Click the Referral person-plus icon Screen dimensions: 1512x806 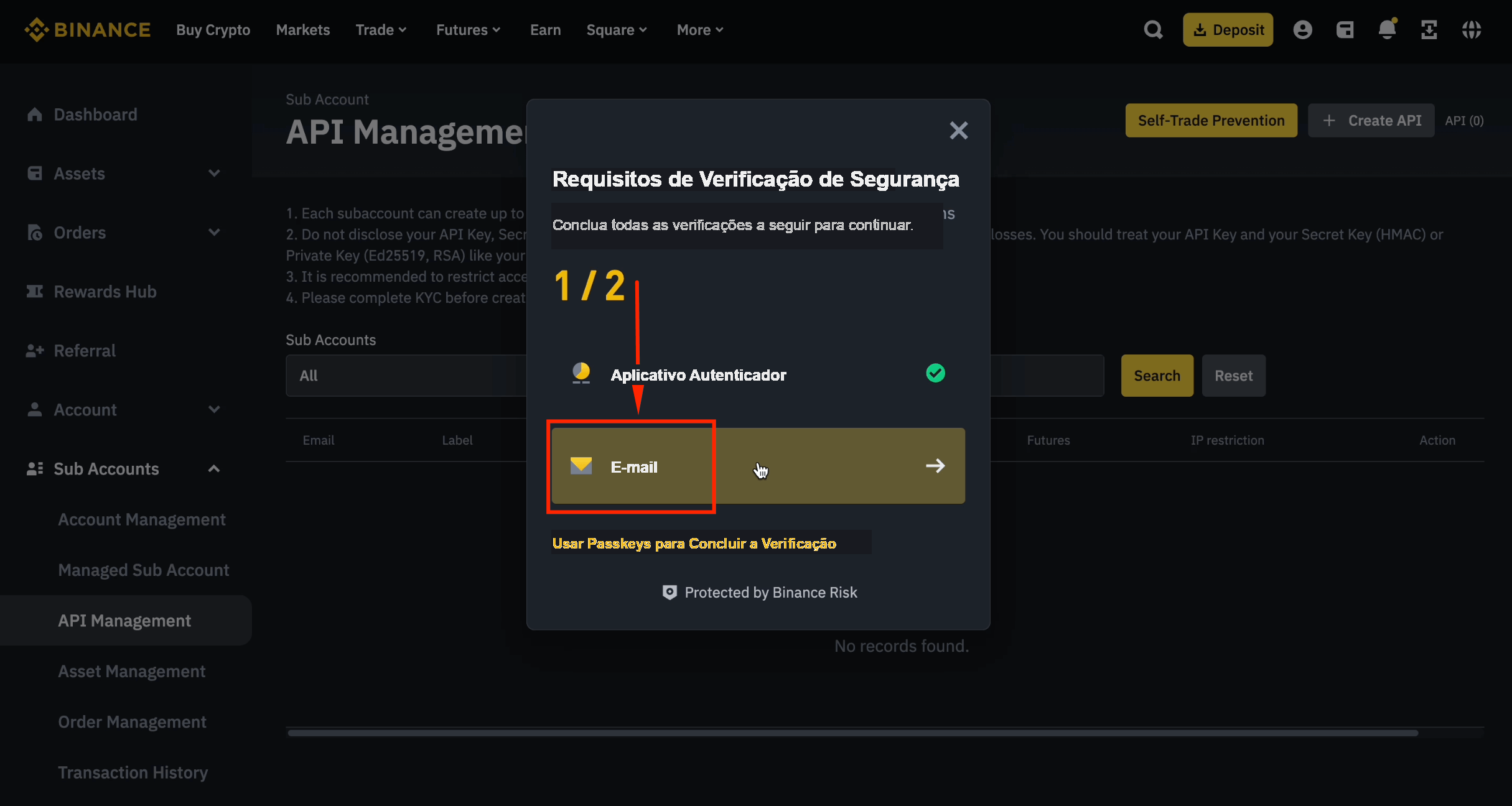coord(35,351)
